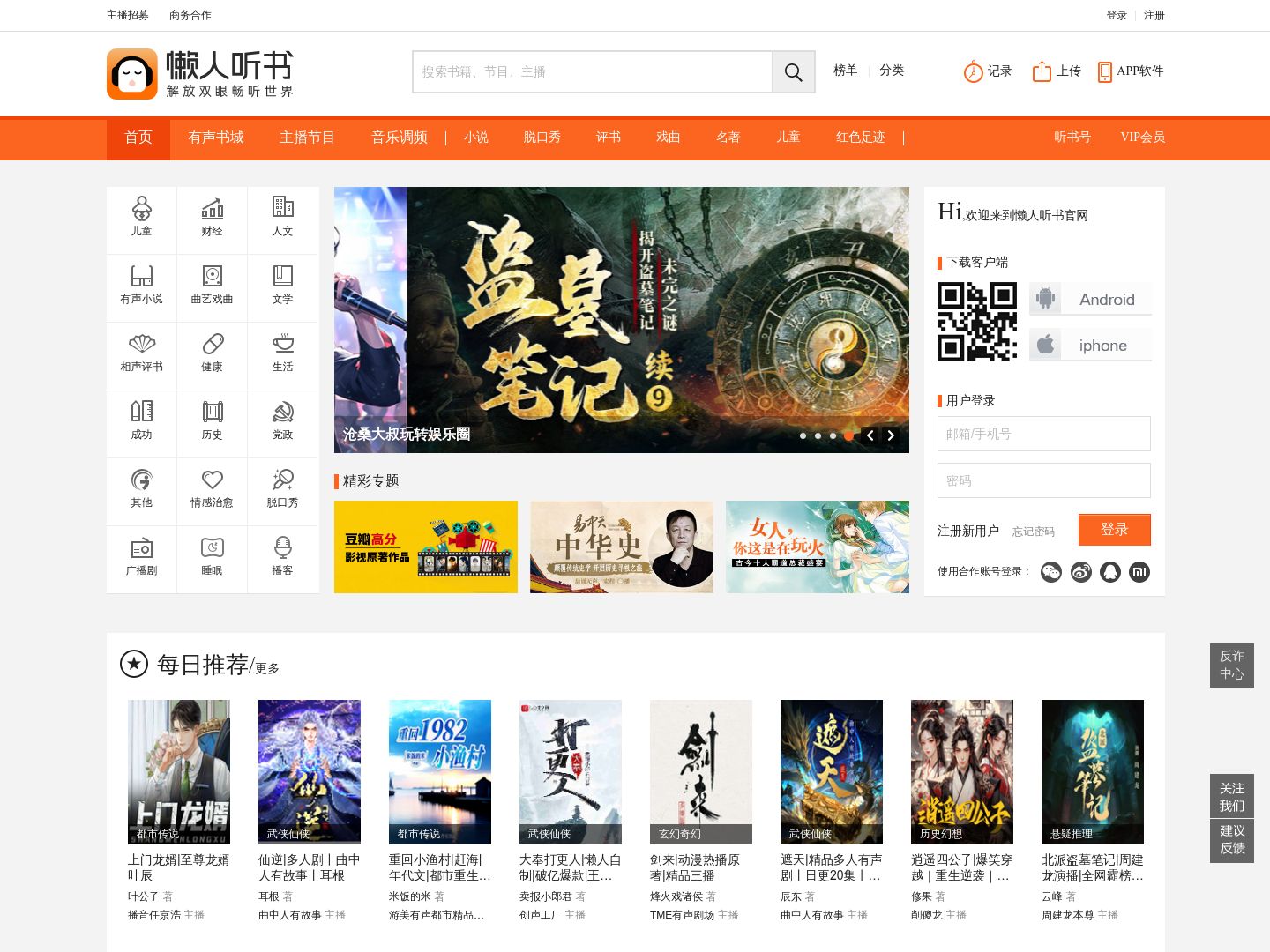
Task: Open the 党政 category icon
Action: tap(282, 412)
